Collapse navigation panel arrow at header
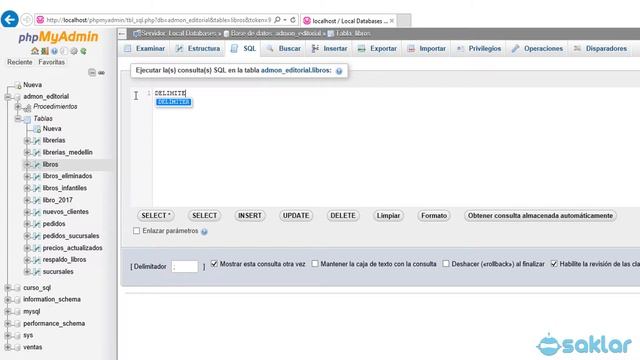640x360 pixels. [122, 34]
